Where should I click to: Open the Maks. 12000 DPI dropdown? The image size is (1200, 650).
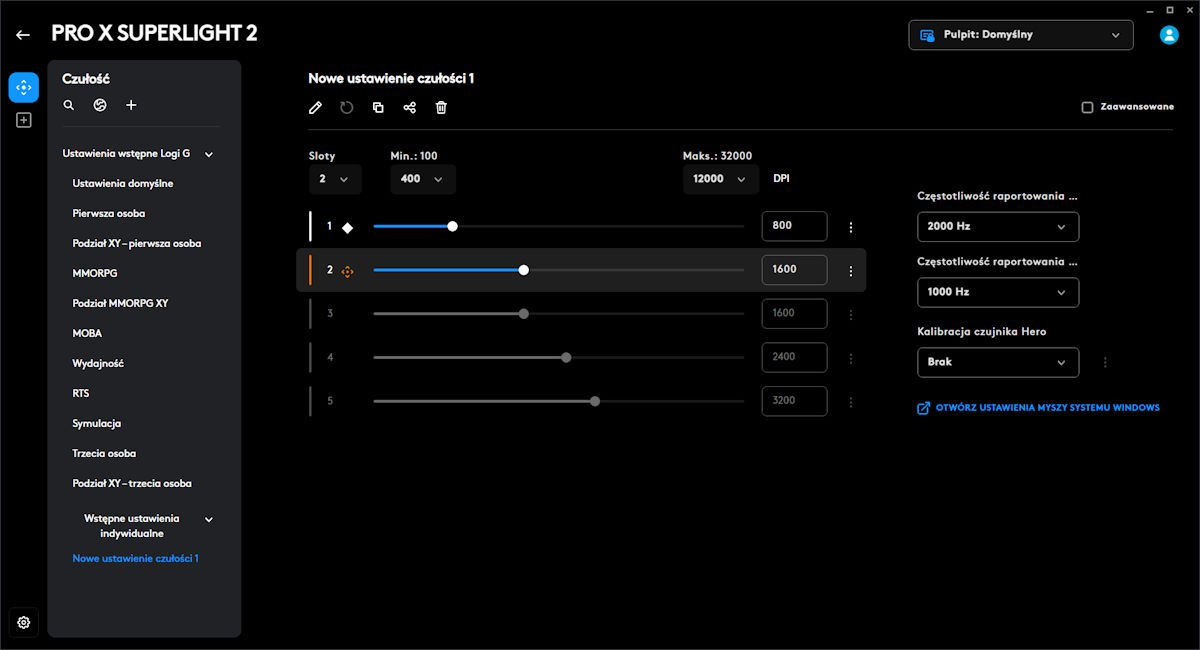[x=719, y=179]
